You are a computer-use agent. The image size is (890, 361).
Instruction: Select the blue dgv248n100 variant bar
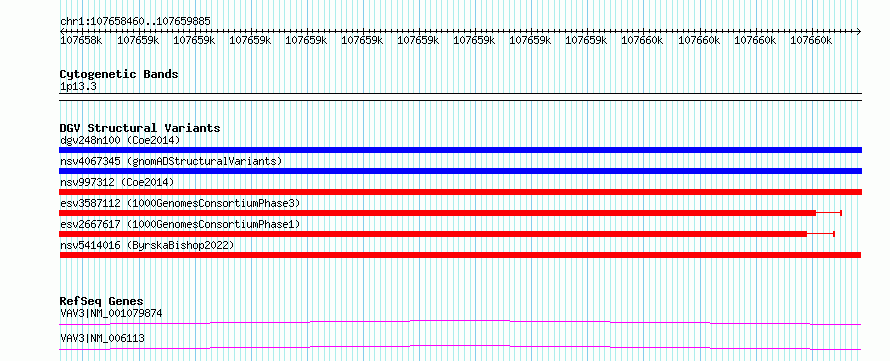(460, 150)
